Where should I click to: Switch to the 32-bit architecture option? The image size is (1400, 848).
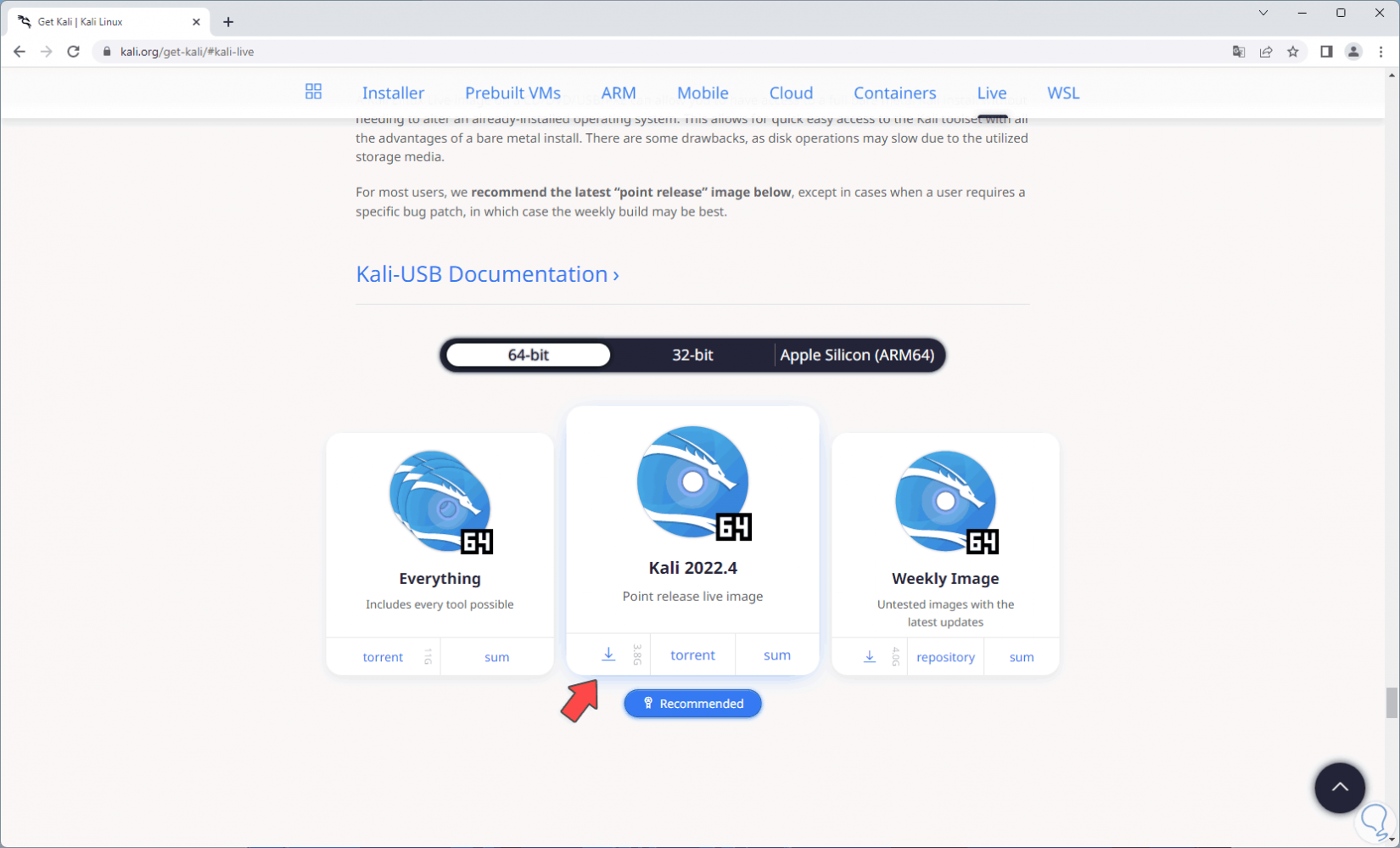pyautogui.click(x=692, y=355)
